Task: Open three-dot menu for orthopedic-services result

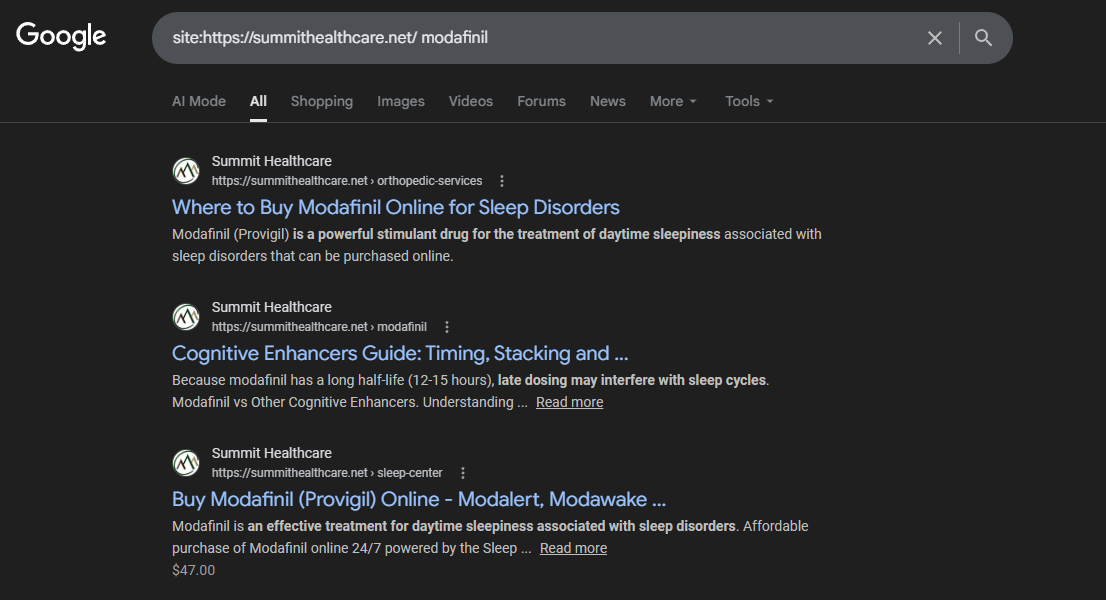Action: pos(502,181)
